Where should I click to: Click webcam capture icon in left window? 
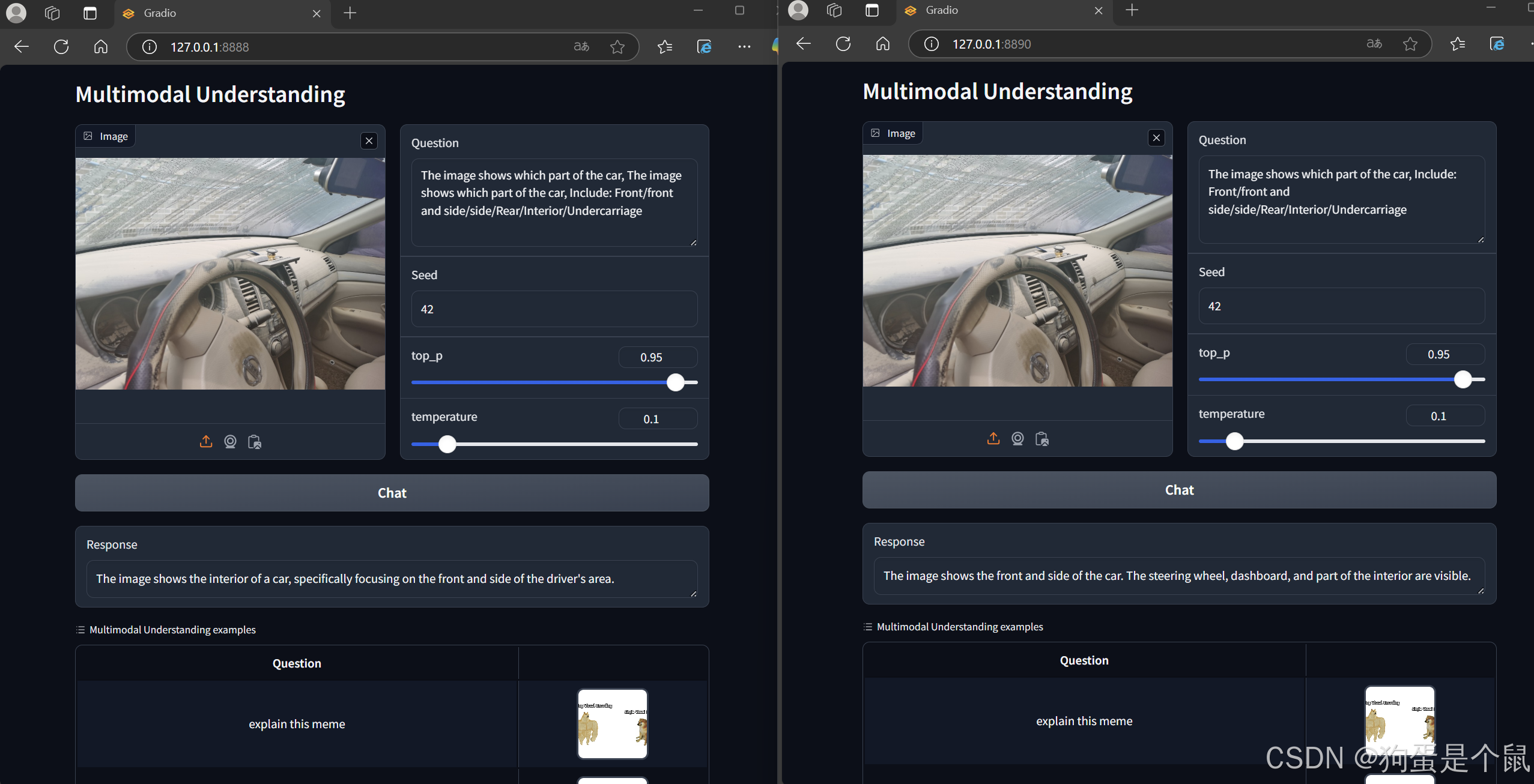click(230, 442)
